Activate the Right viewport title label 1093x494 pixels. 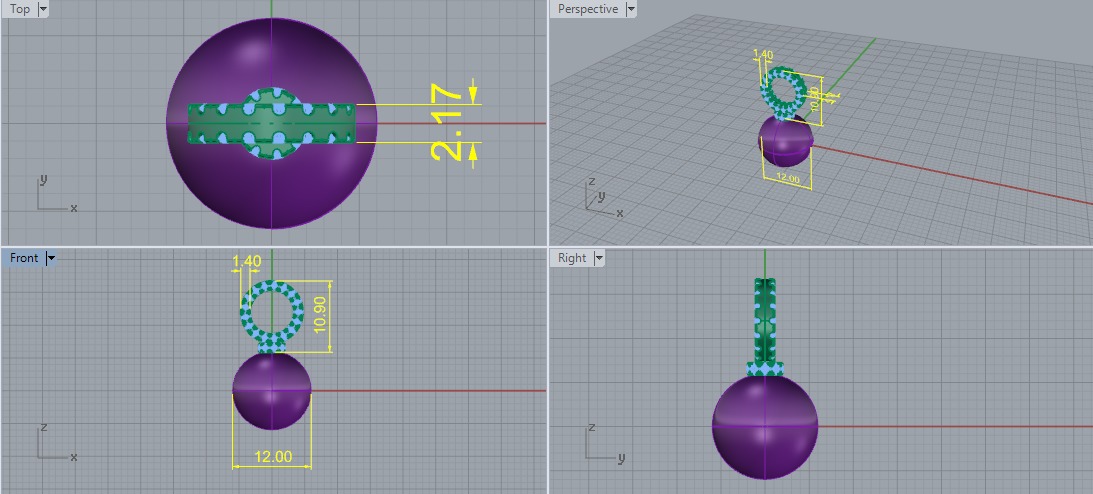tap(572, 258)
